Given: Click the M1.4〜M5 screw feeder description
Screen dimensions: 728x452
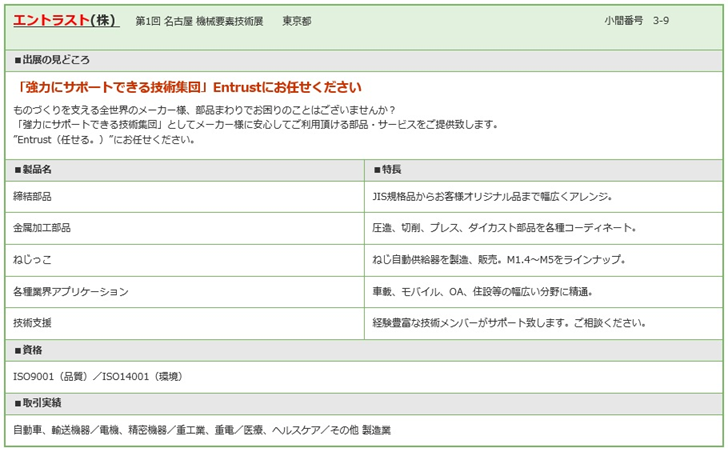Looking at the screenshot, I should coord(498,260).
